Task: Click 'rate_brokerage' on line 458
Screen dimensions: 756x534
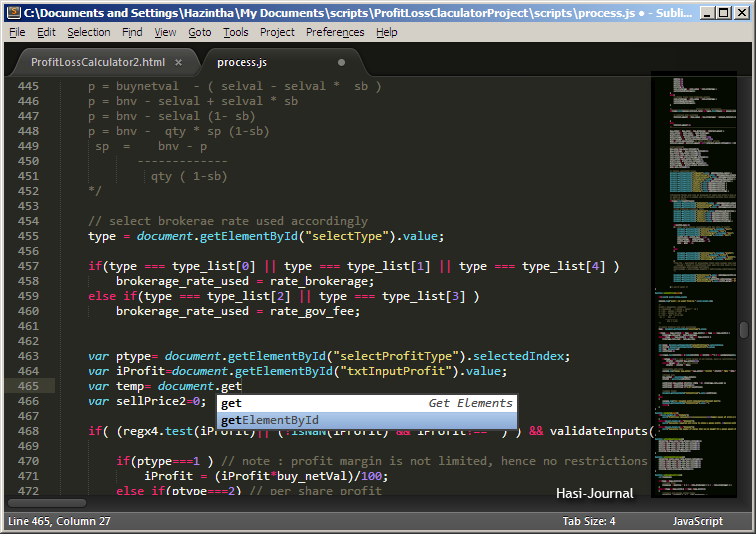Action: (319, 281)
